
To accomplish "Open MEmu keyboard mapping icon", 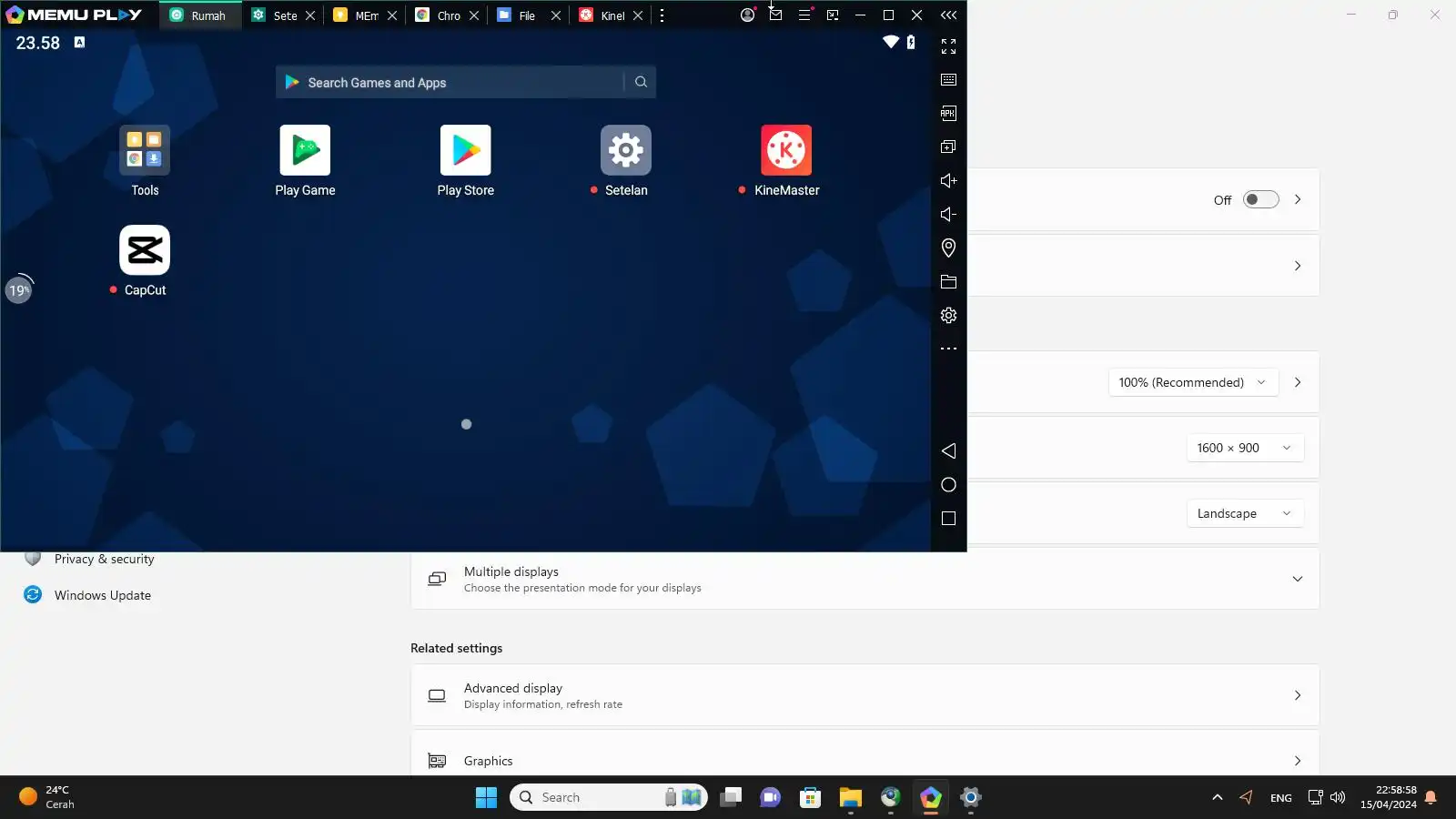I will coord(948,80).
